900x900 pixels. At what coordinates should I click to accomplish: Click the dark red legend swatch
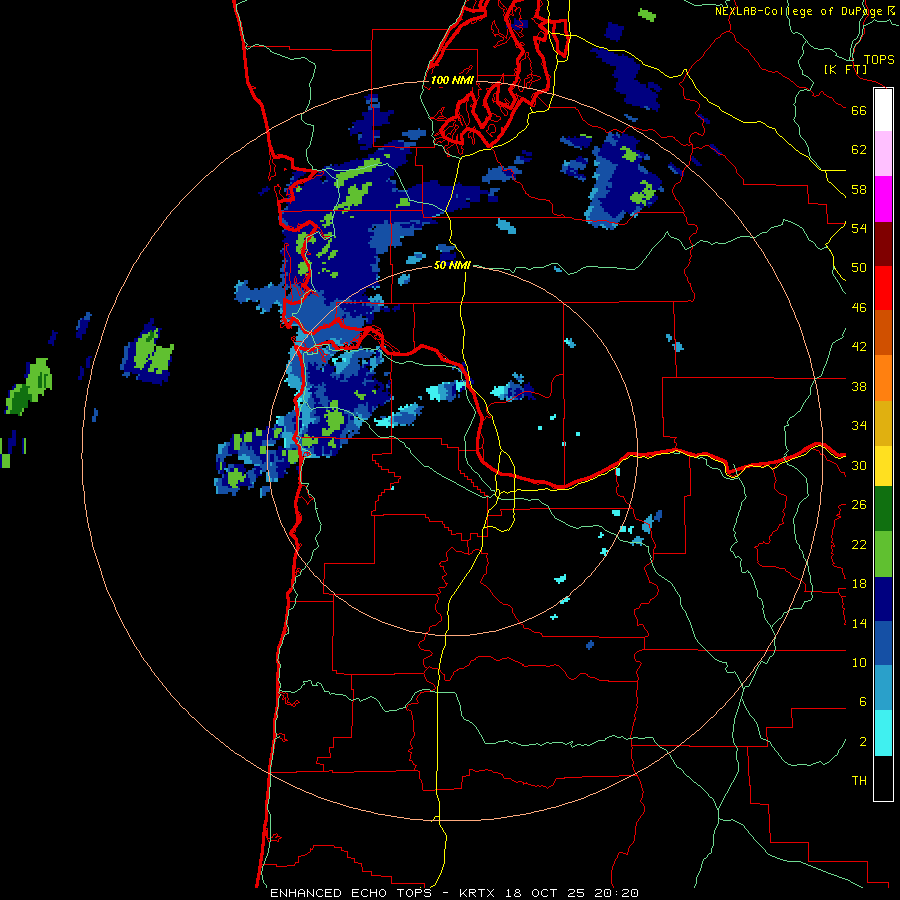(x=883, y=243)
